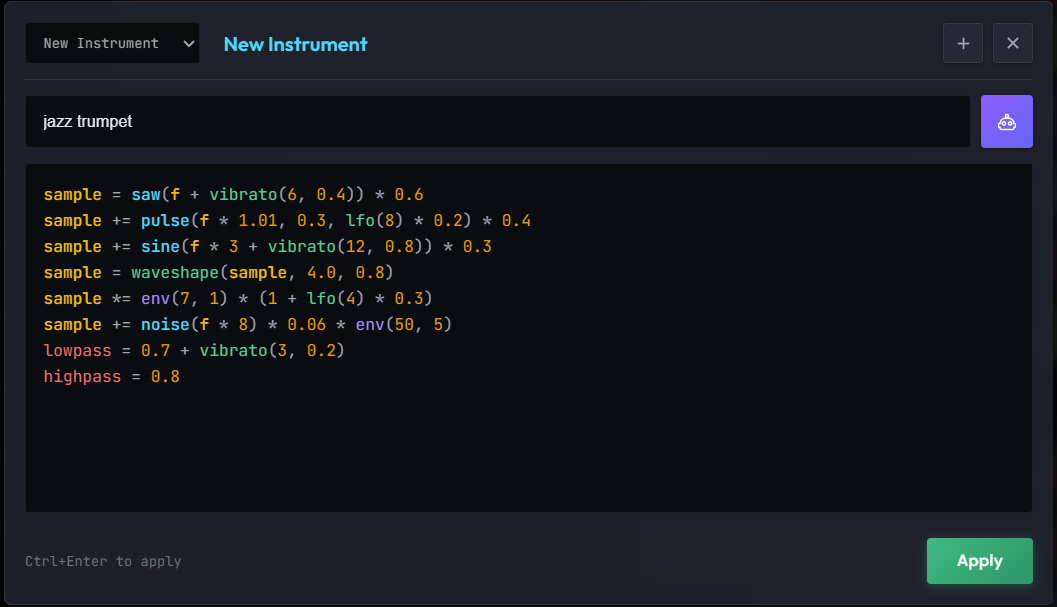
Task: Hit the X icon in the top right corner
Action: pos(1012,43)
